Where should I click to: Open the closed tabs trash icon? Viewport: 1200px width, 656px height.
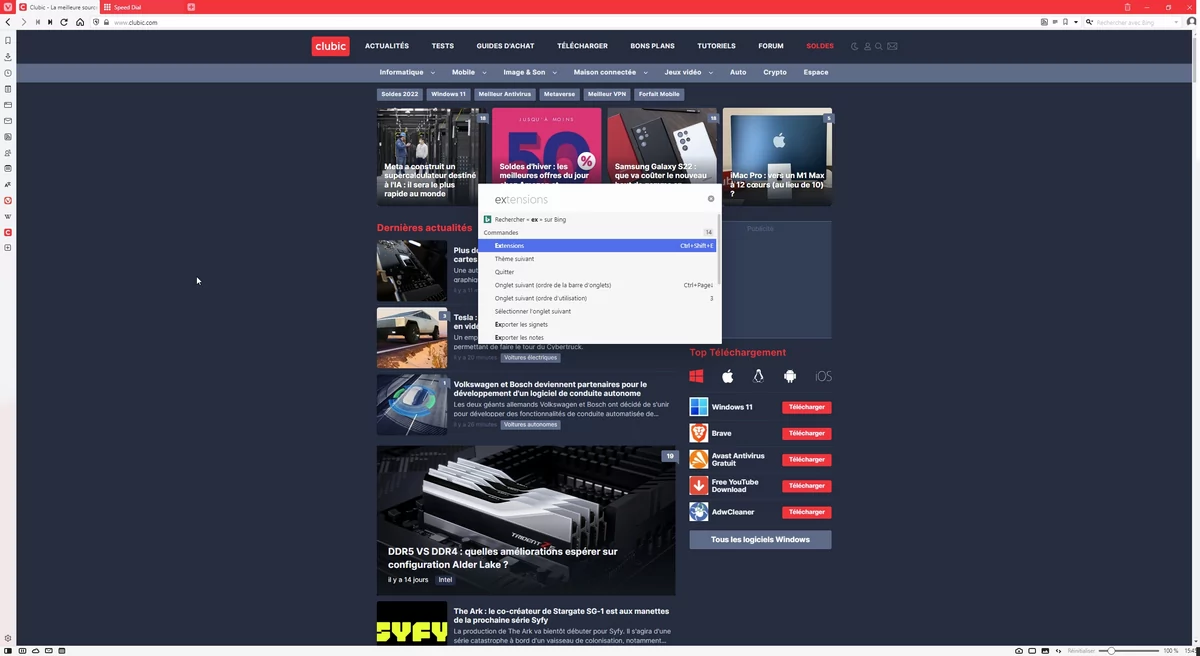tap(1127, 7)
